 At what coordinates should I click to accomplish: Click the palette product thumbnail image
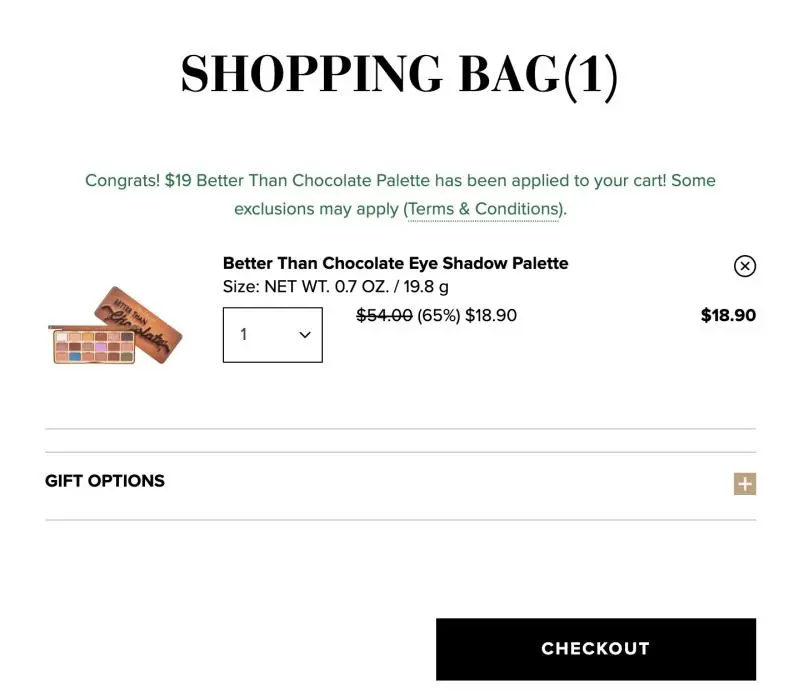[x=117, y=324]
